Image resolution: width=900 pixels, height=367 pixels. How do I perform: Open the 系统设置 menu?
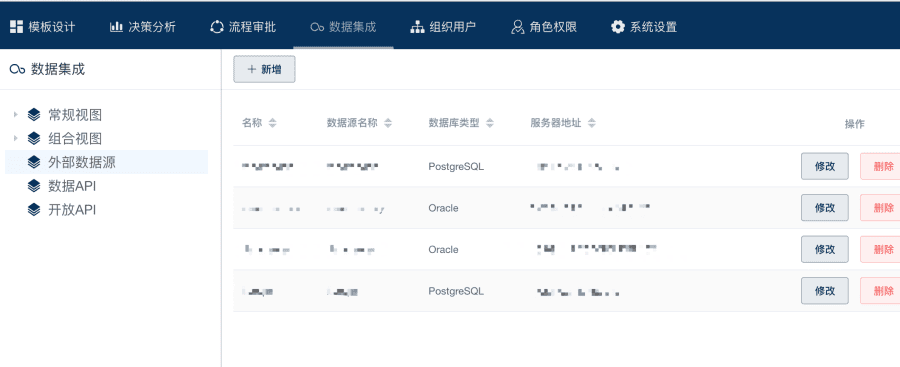pos(644,27)
